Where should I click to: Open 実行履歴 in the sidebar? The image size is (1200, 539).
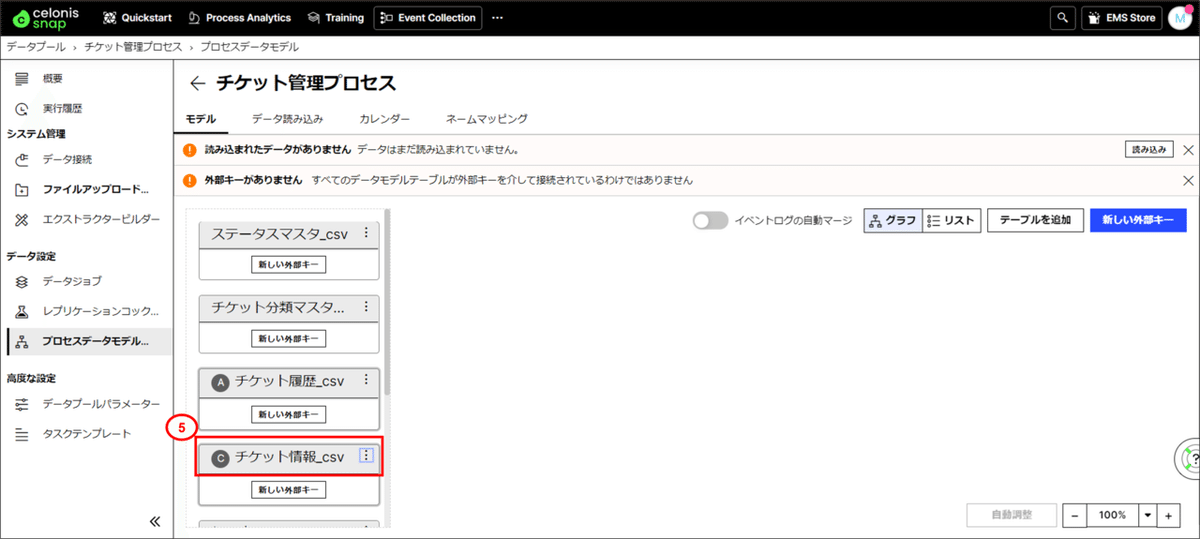[62, 108]
